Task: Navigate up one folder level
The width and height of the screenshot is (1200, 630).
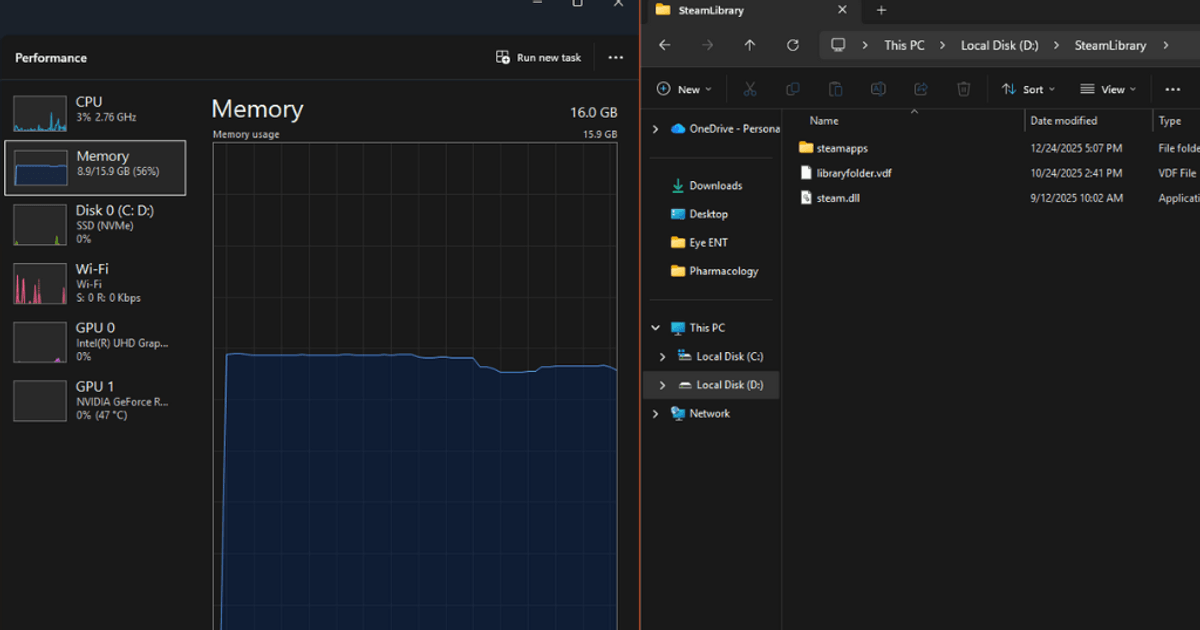Action: point(750,45)
